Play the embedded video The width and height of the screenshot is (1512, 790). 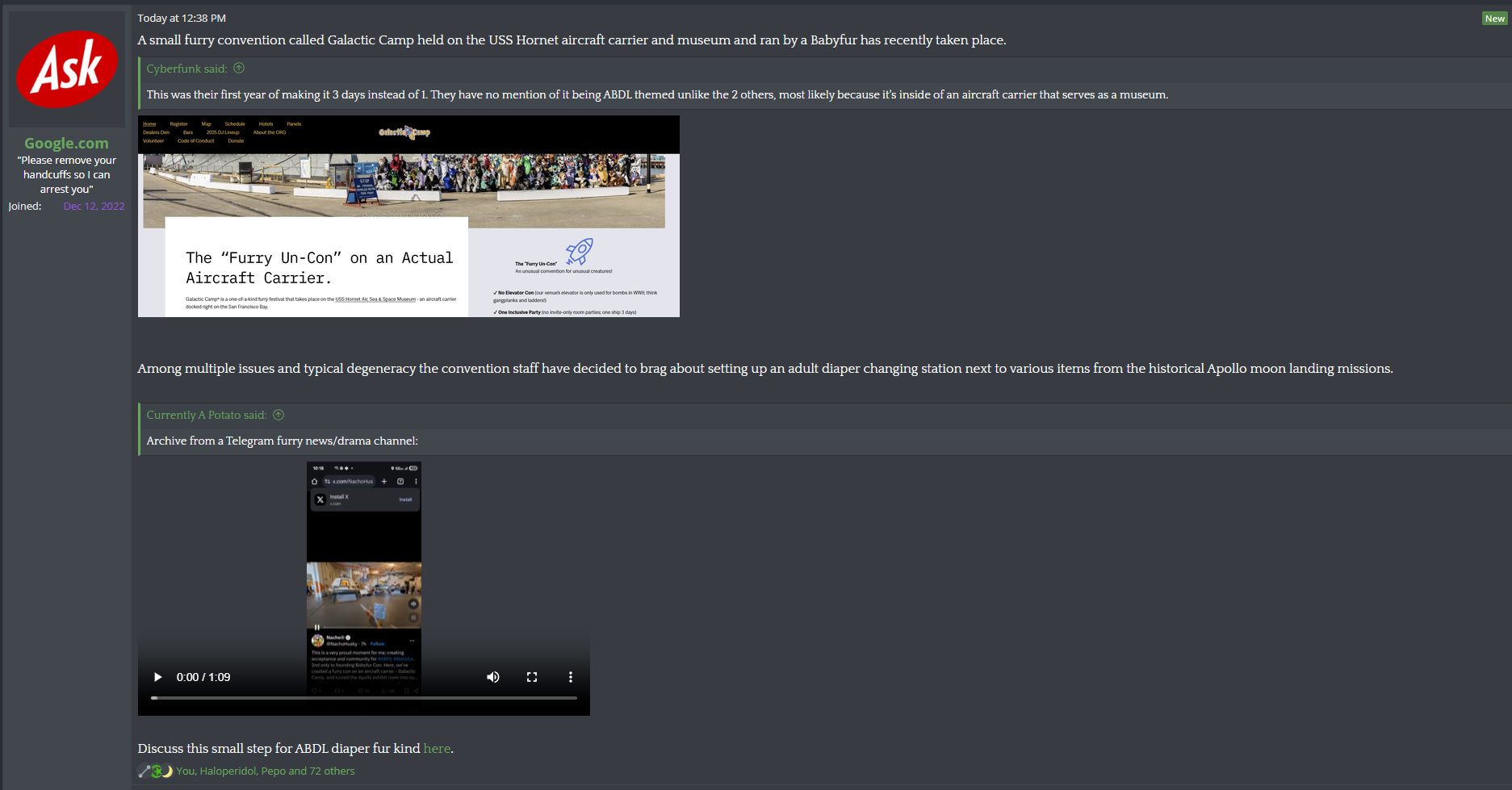click(x=158, y=677)
